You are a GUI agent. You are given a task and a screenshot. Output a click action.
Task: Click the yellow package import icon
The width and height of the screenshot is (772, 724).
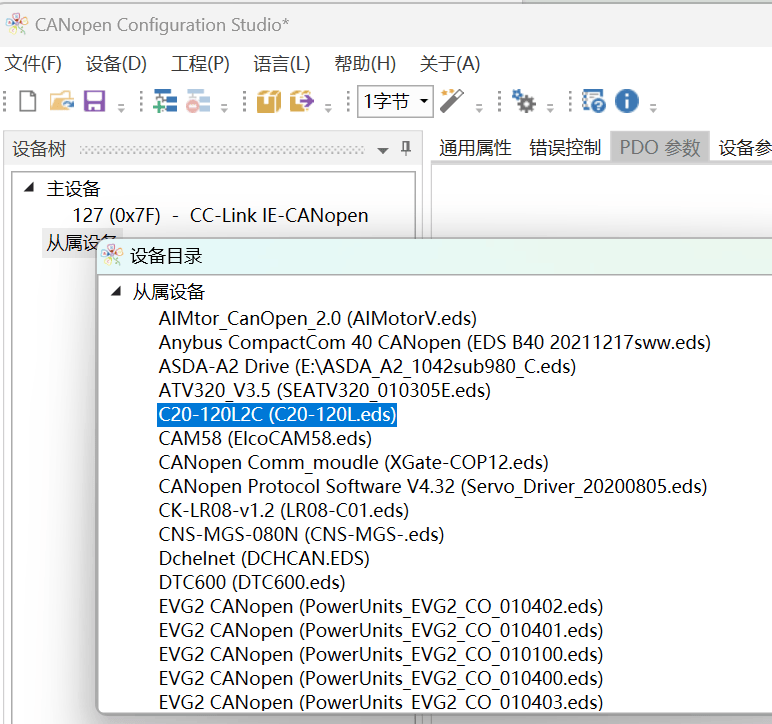point(269,101)
